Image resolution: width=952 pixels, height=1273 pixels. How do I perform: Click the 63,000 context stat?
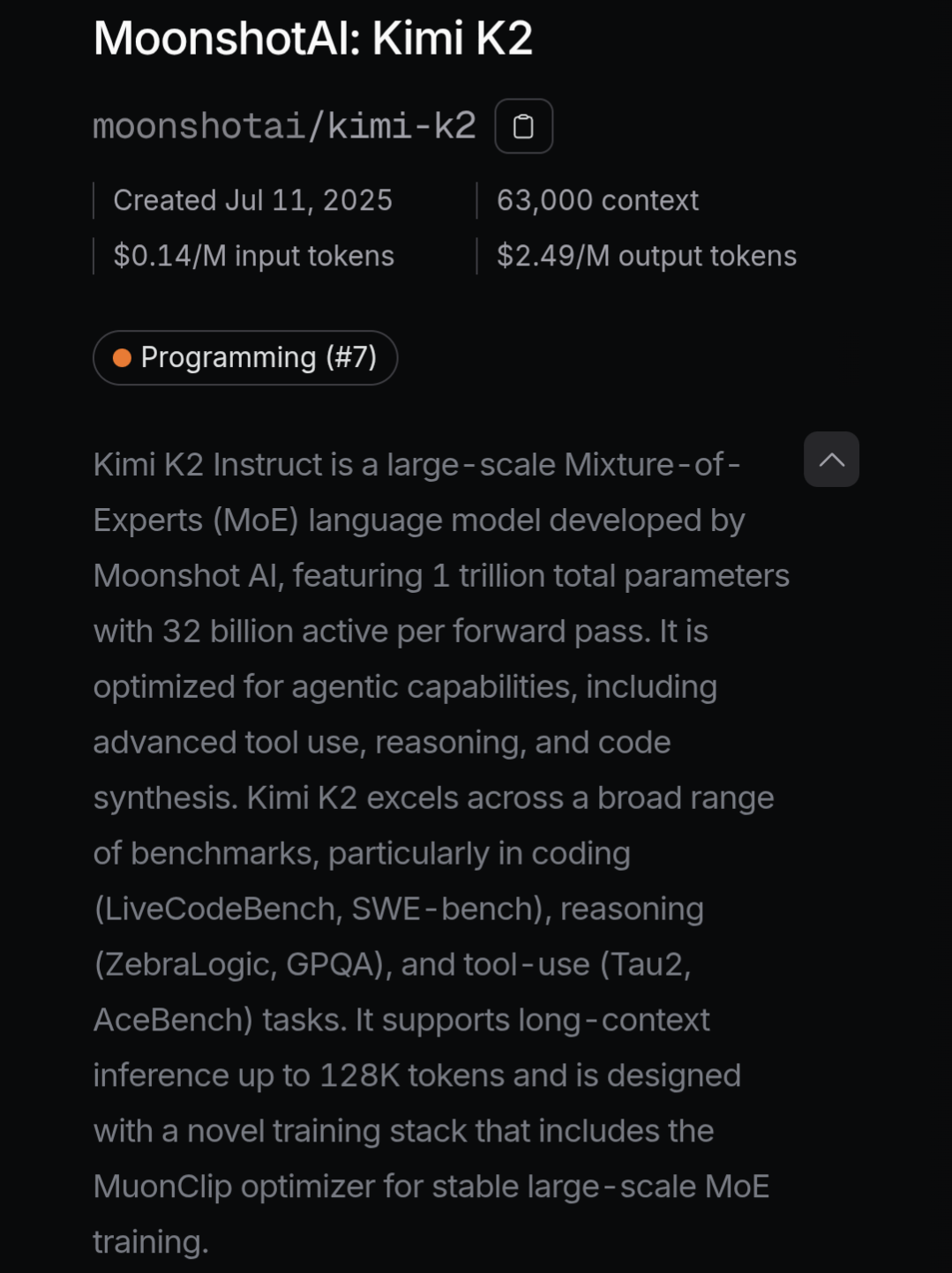[597, 200]
